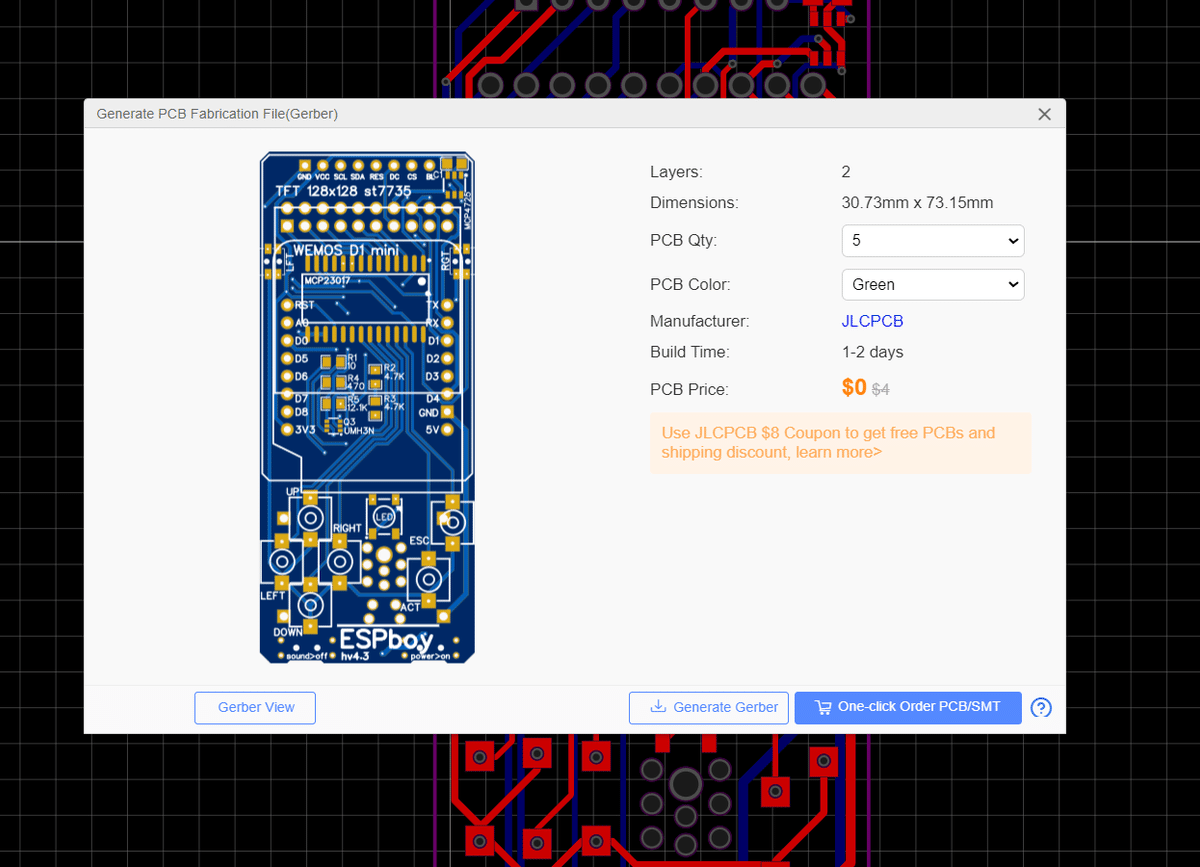
Task: Click the PCB Price label
Action: tap(689, 390)
